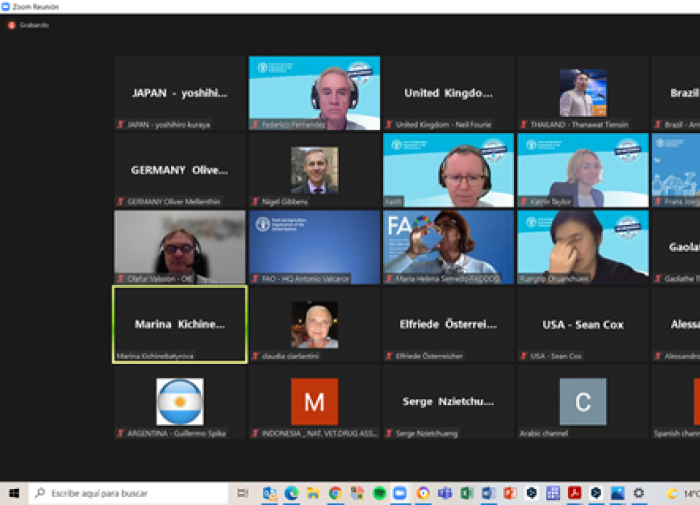
Task: Select the Elfriede Österreicher participant tile
Action: pyautogui.click(x=449, y=325)
